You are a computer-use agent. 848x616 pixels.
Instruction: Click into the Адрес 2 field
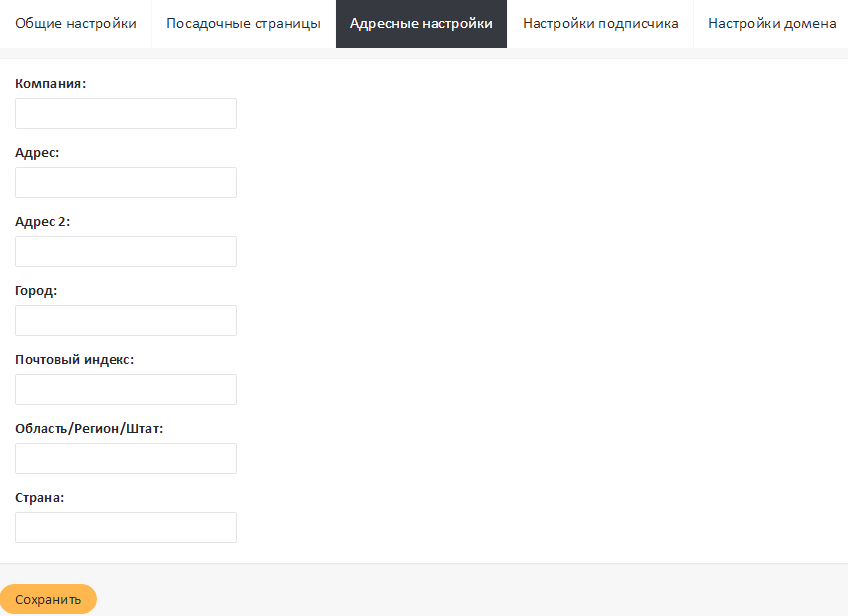126,252
